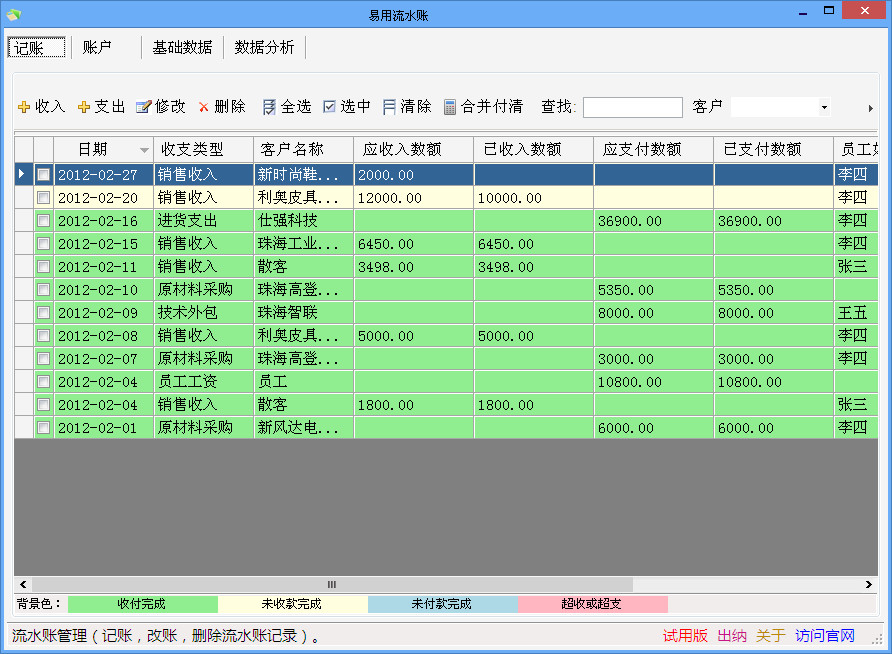Click employee cell 王五
The image size is (892, 654).
856,312
